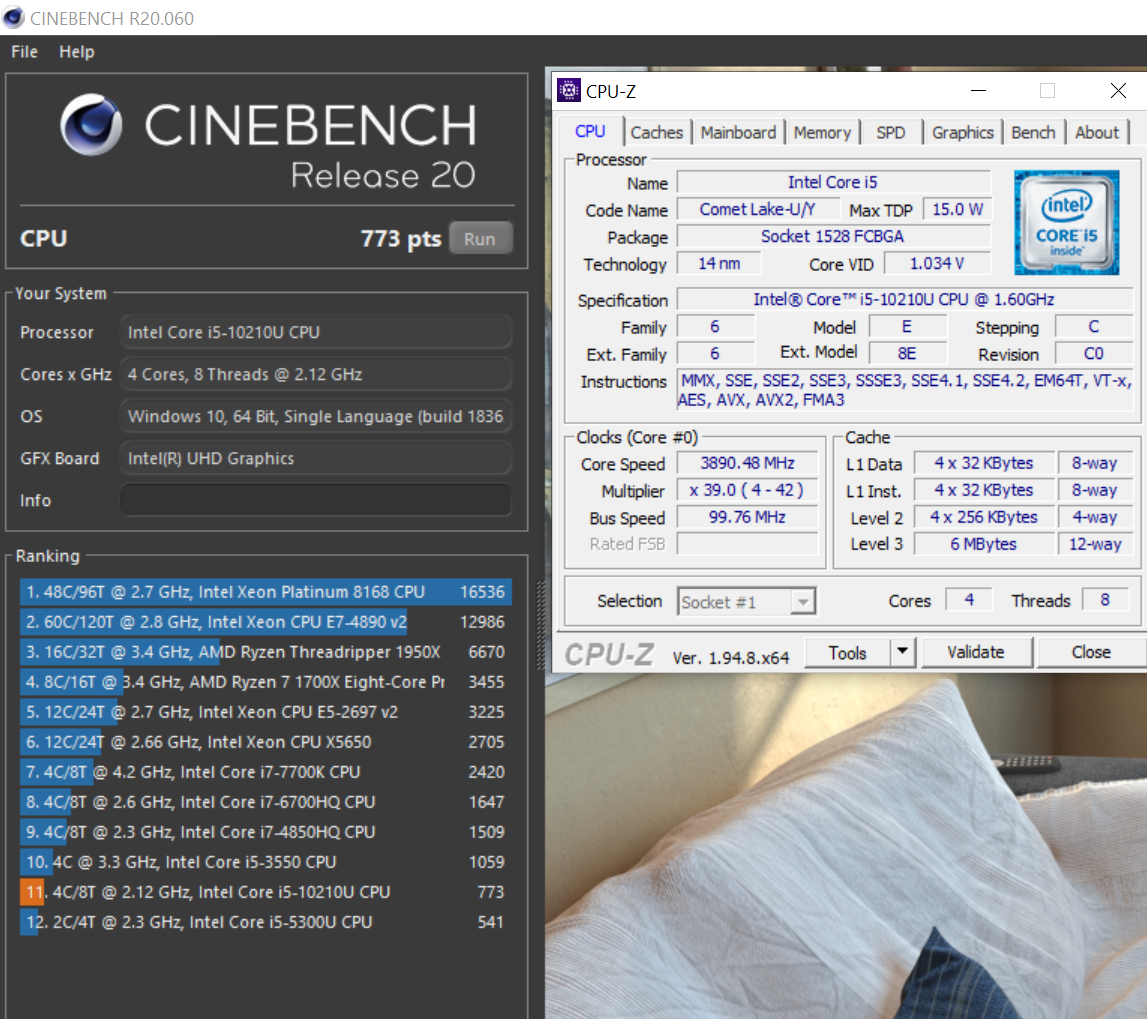Click the Code Name value Comet Lake-U/Y
Screen dimensions: 1147x1019
[x=757, y=209]
